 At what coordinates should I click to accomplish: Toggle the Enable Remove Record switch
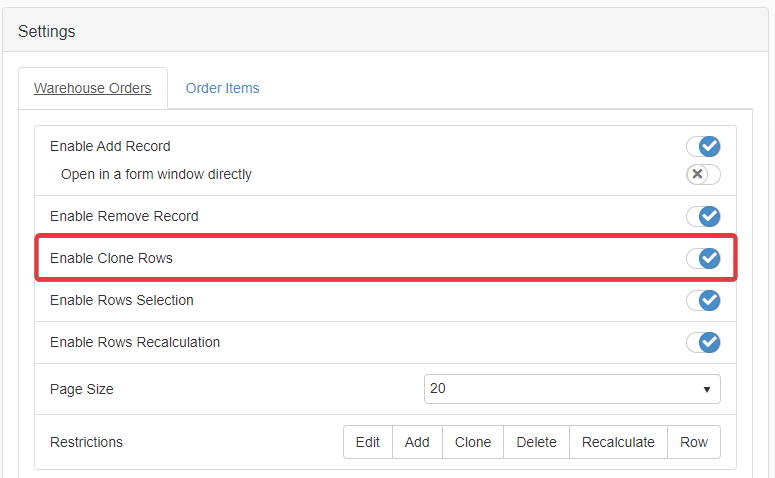pyautogui.click(x=703, y=217)
